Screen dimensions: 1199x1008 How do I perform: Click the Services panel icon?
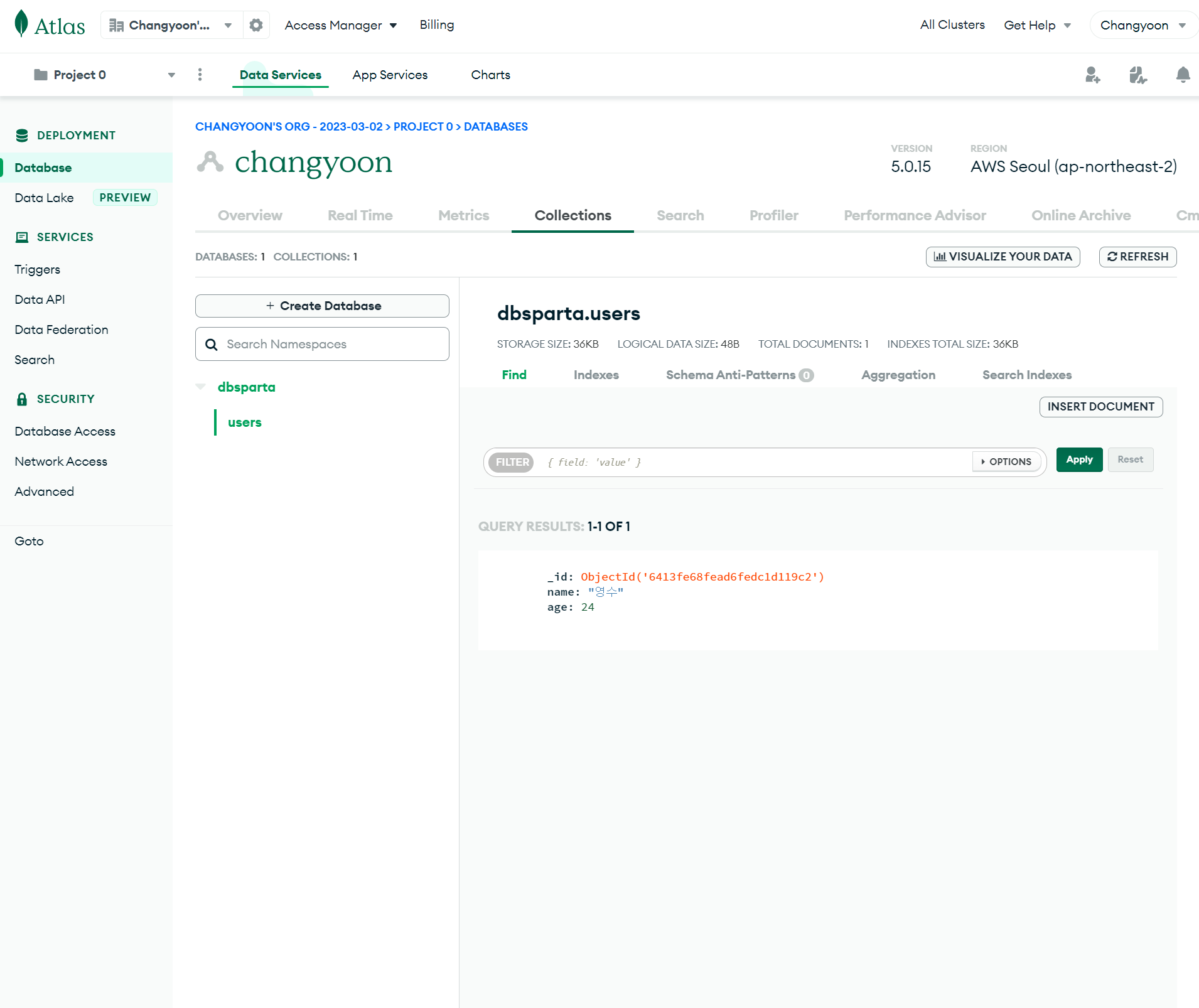pyautogui.click(x=22, y=237)
